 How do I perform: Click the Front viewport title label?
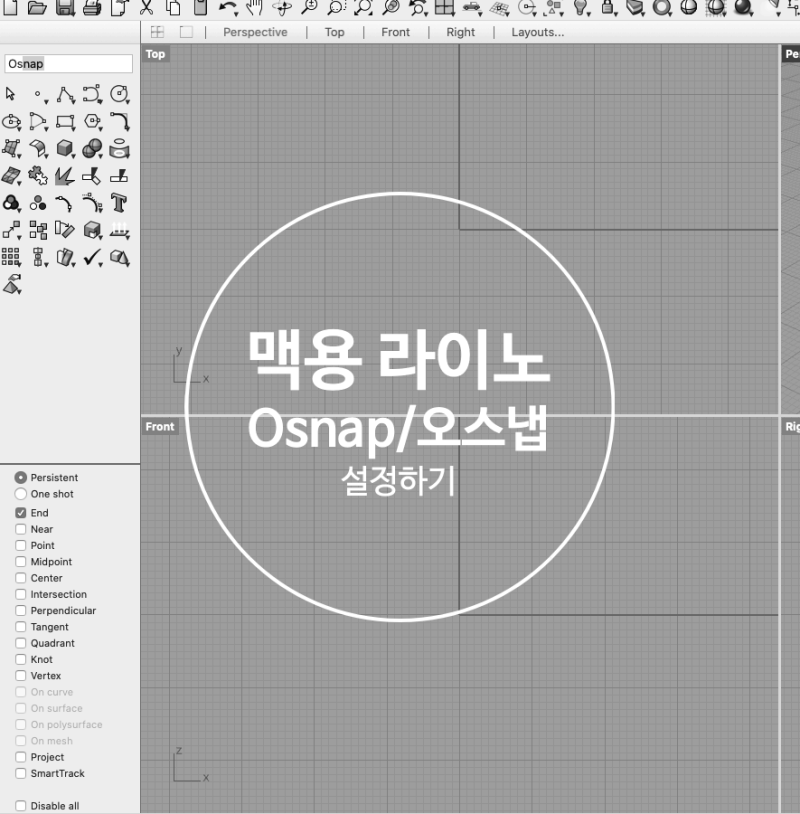click(x=159, y=427)
